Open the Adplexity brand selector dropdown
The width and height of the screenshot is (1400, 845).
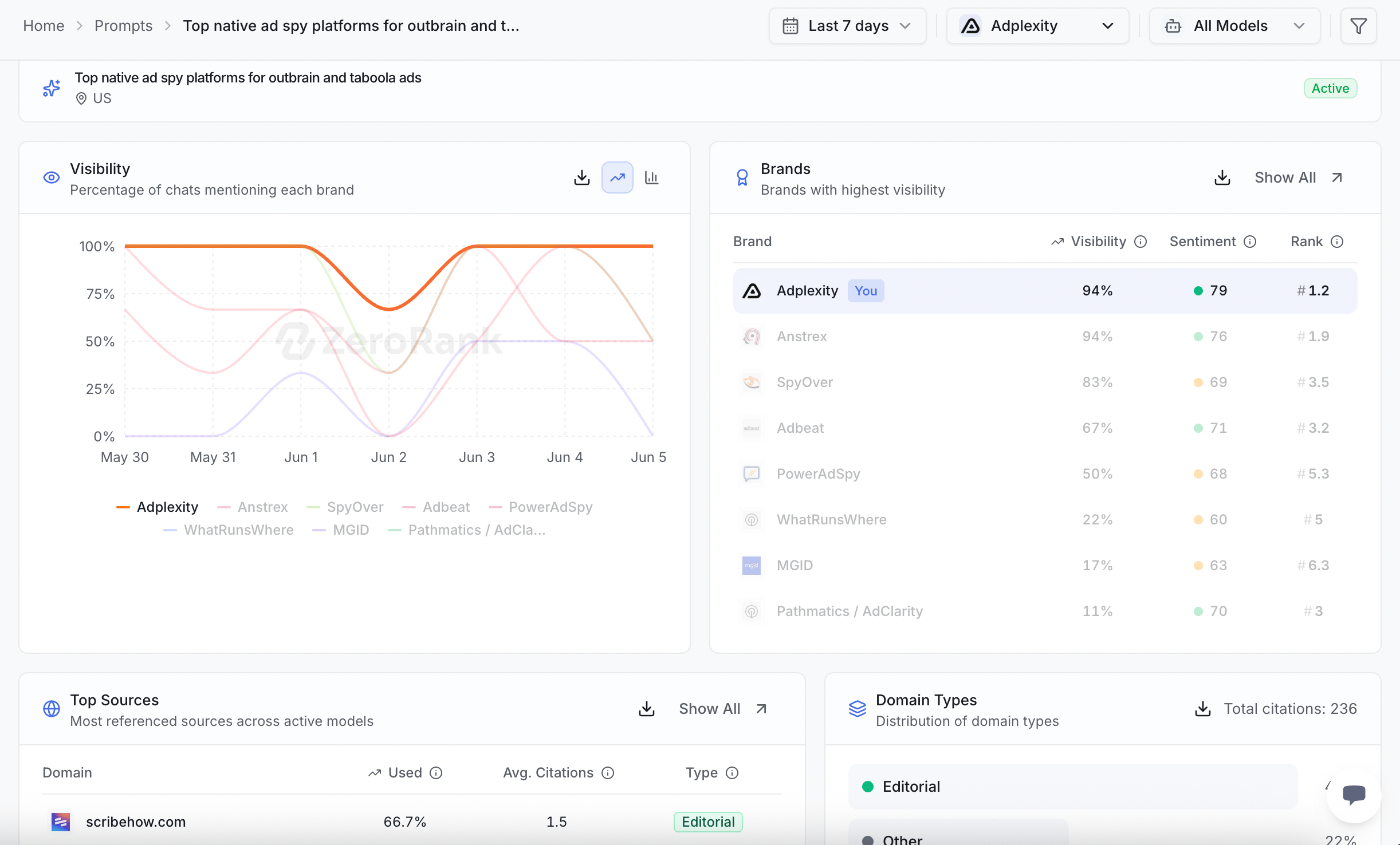tap(1037, 26)
